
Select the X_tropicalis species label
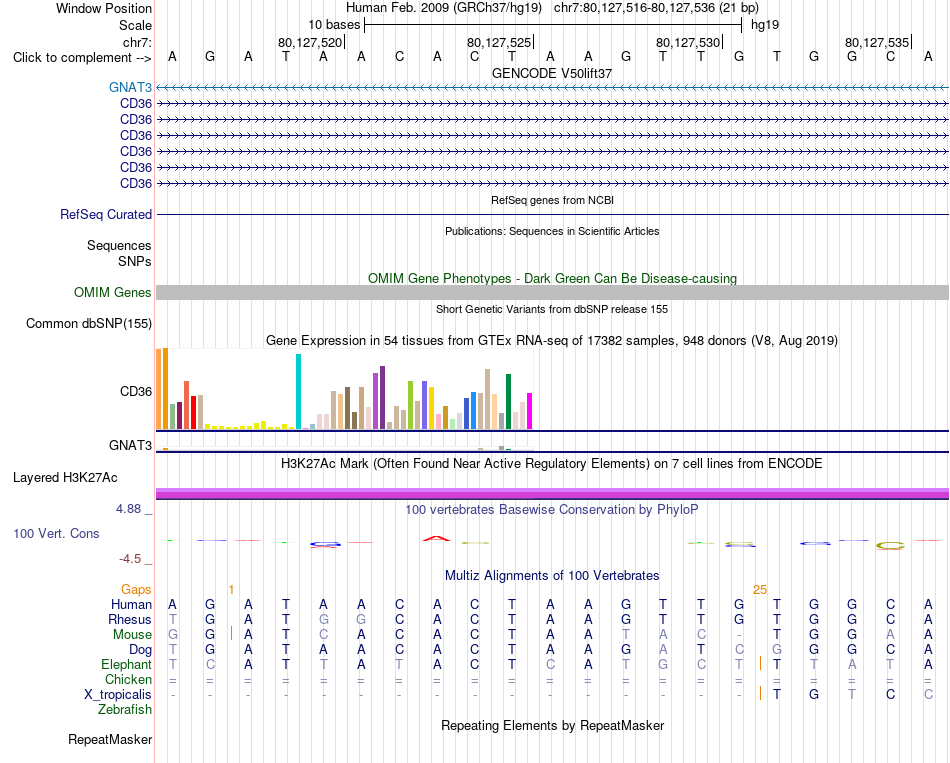point(118,695)
